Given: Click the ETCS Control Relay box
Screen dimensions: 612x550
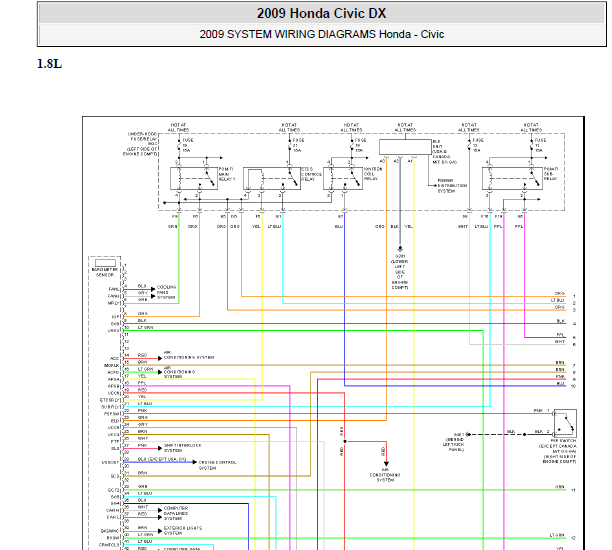Looking at the screenshot, I should (x=272, y=179).
